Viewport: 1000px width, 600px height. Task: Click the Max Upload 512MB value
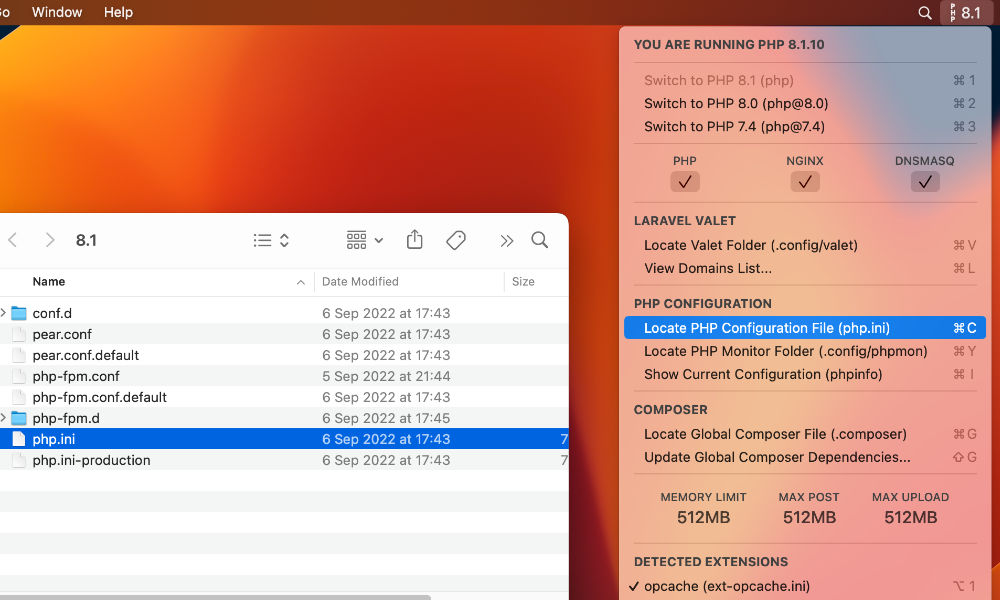tap(911, 517)
